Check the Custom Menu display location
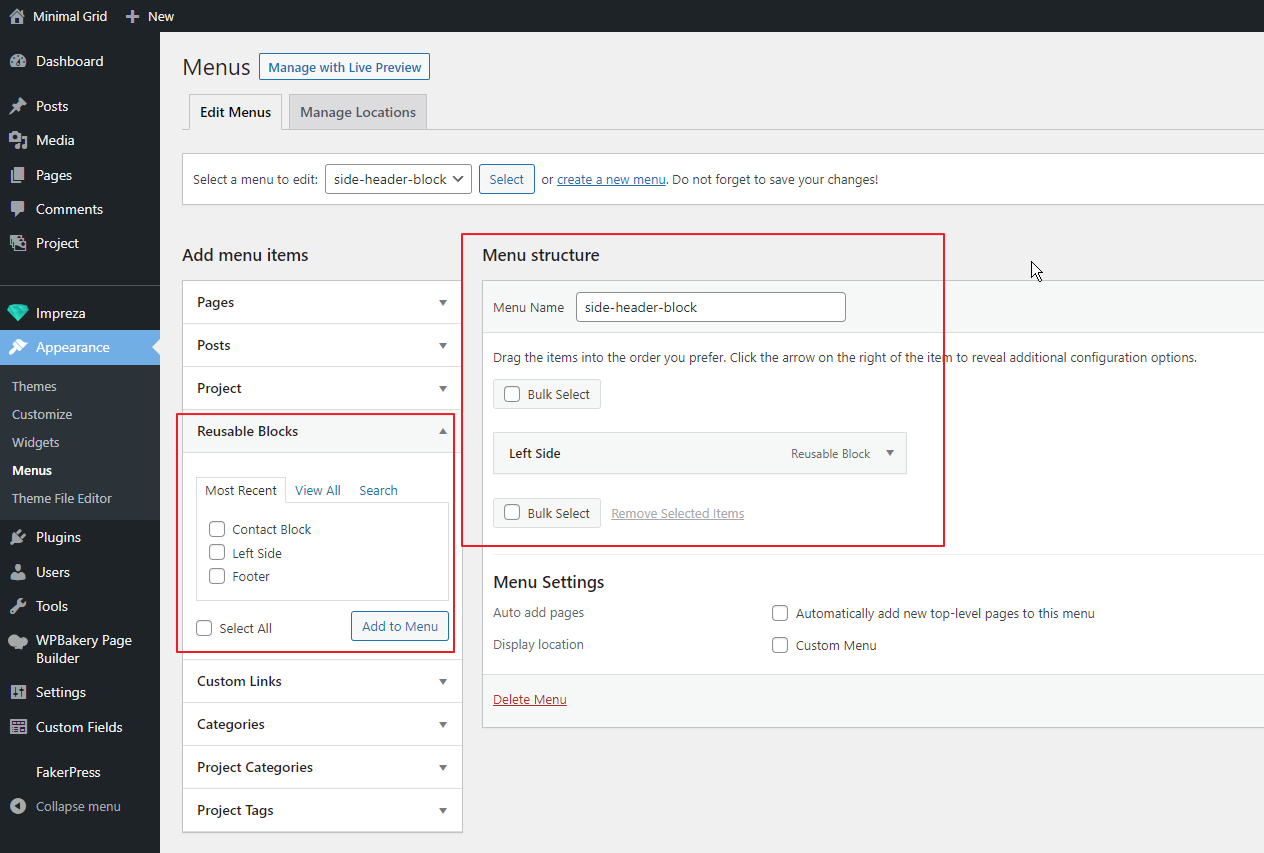Screen dimensions: 1264x853 tap(780, 645)
